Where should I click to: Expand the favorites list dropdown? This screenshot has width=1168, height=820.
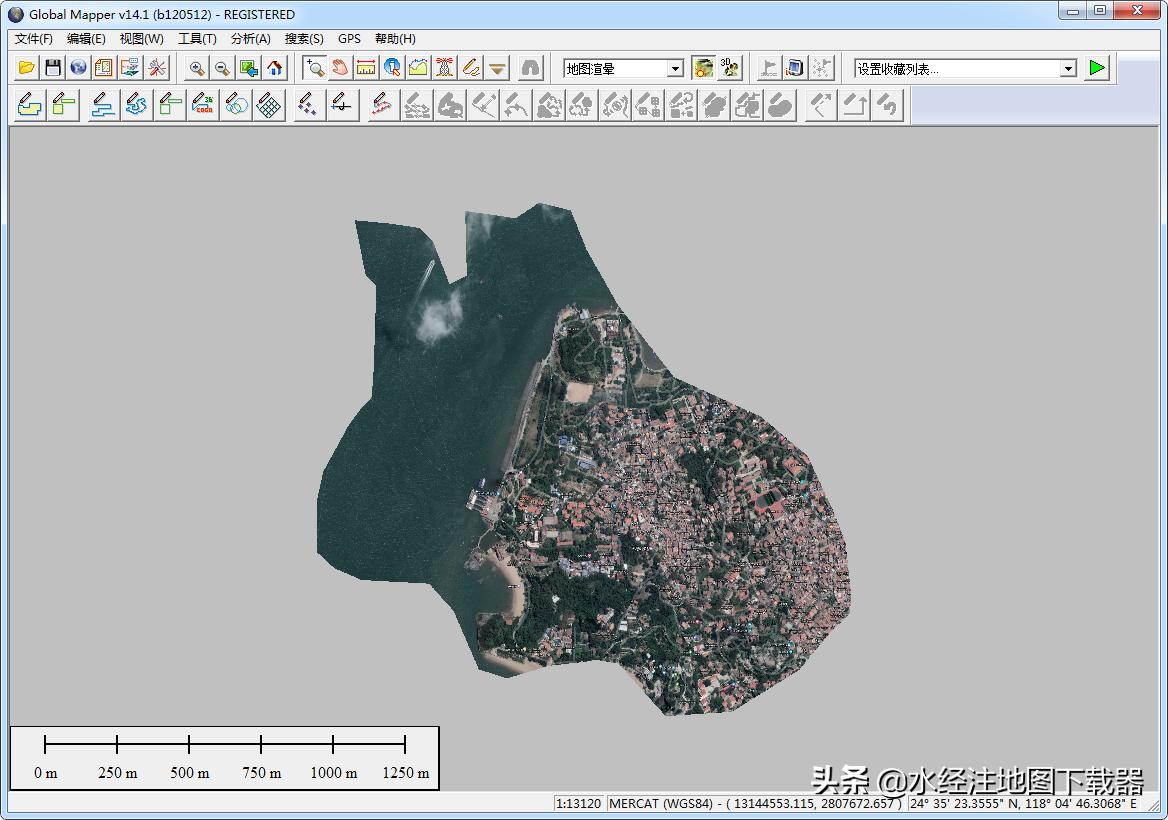pyautogui.click(x=1068, y=69)
